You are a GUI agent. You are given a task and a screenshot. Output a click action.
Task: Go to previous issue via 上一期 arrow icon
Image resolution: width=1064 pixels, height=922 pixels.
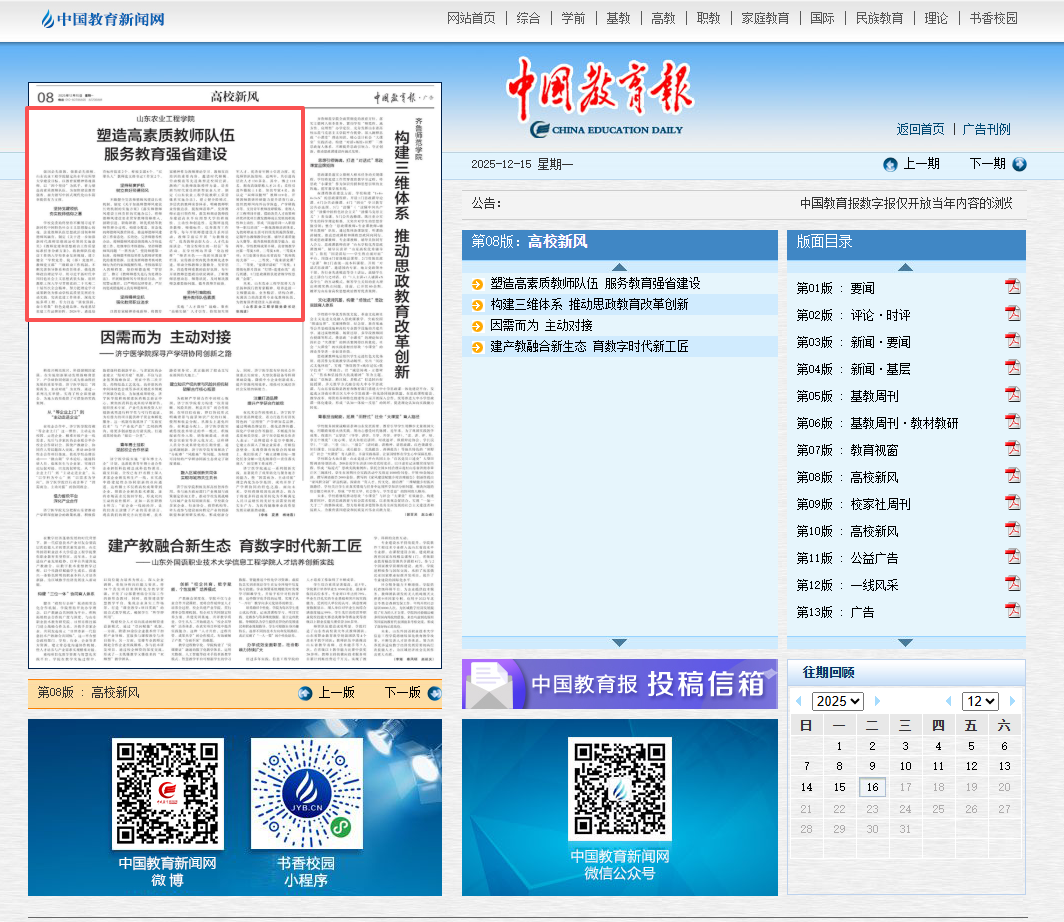coord(890,164)
